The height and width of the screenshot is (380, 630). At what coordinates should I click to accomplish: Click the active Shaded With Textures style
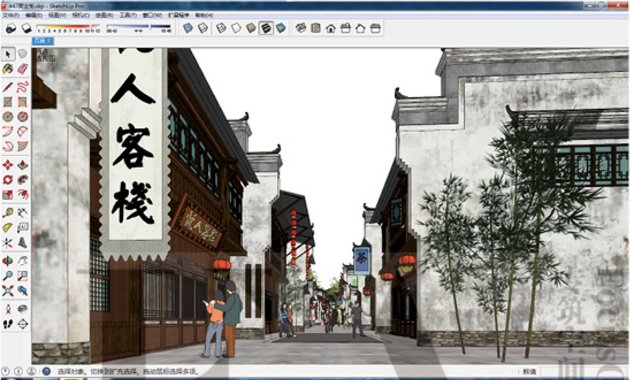point(266,28)
